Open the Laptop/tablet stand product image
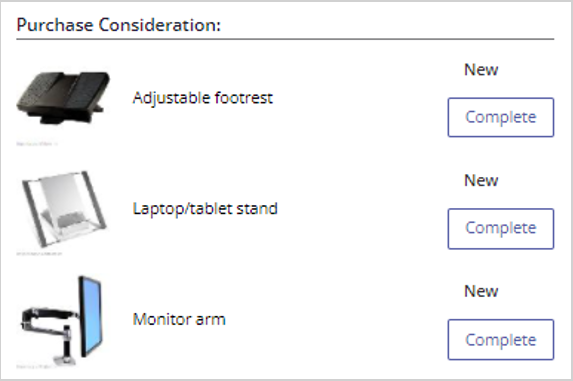 pos(64,208)
